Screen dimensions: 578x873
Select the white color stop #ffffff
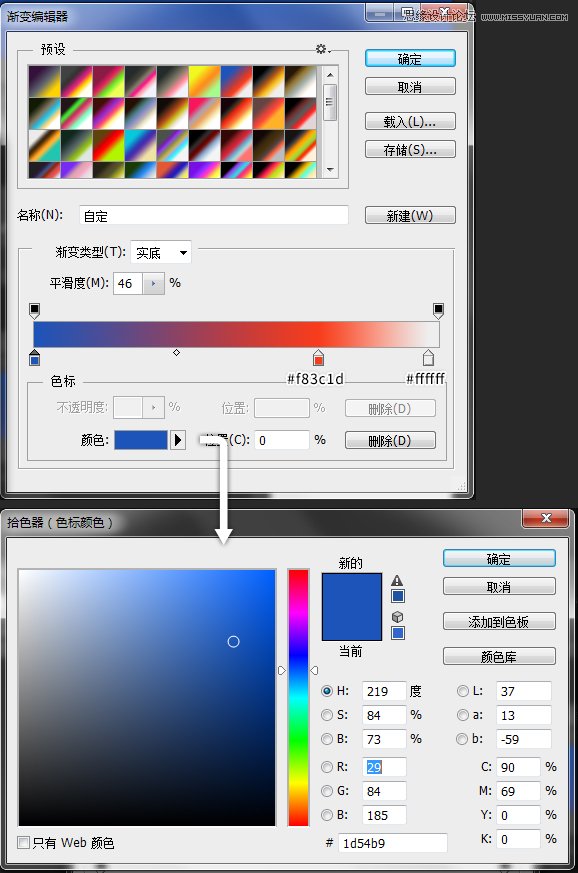(x=428, y=358)
